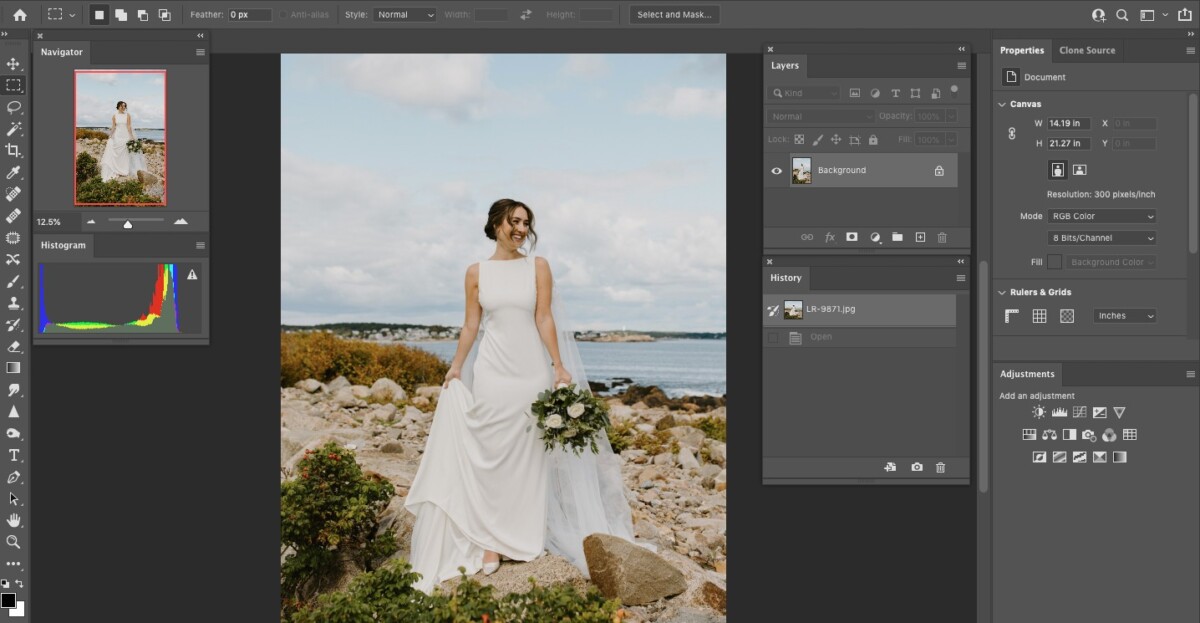Screen dimensions: 1200x623
Task: Delete layer using Layers trash icon
Action: [941, 237]
